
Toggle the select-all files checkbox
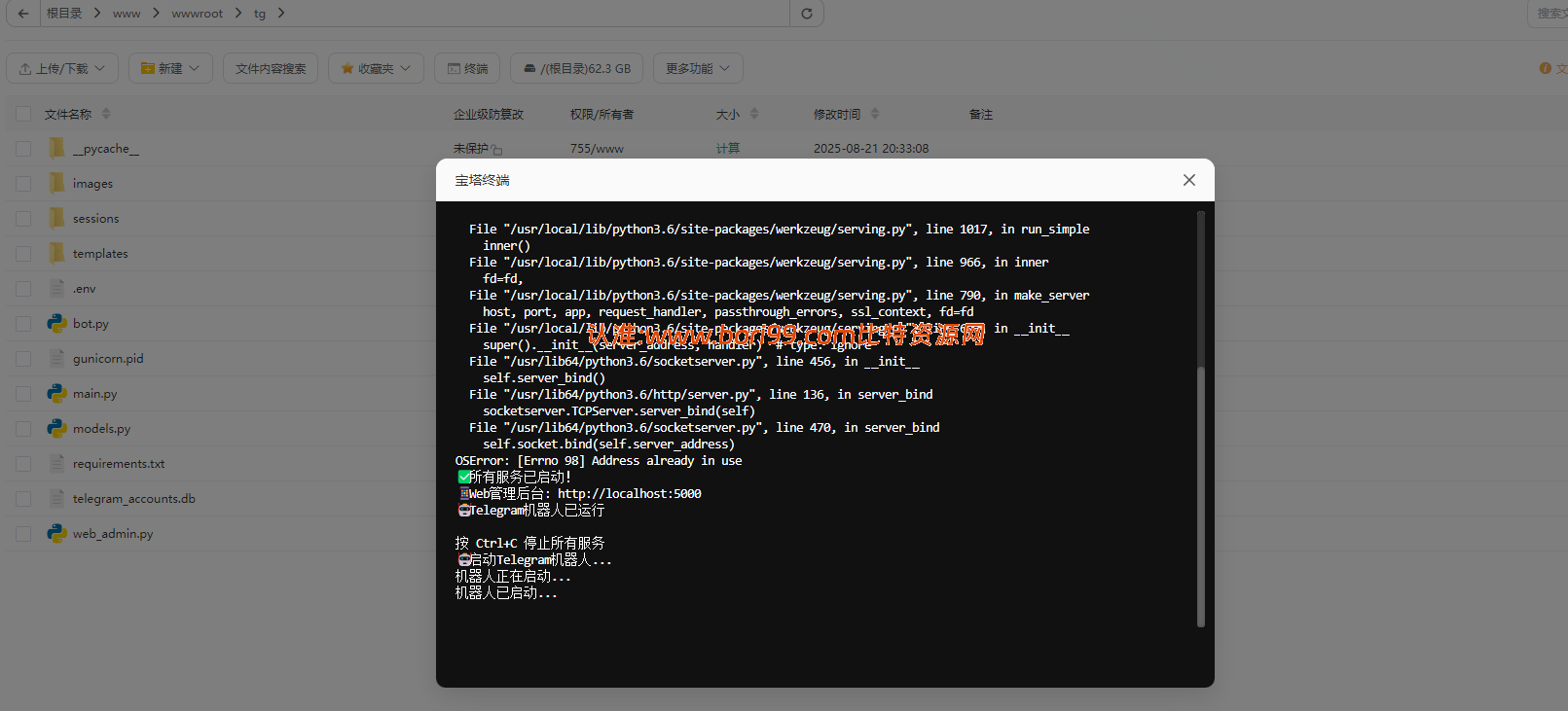[x=23, y=114]
